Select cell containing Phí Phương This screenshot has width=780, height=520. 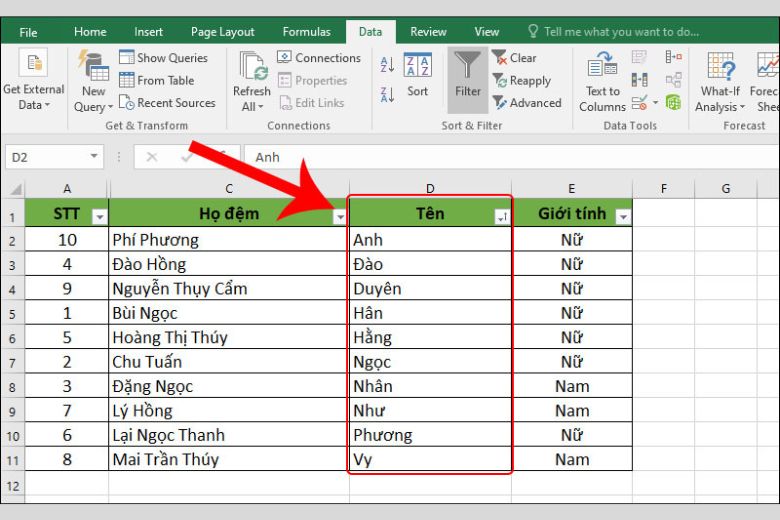tap(229, 240)
